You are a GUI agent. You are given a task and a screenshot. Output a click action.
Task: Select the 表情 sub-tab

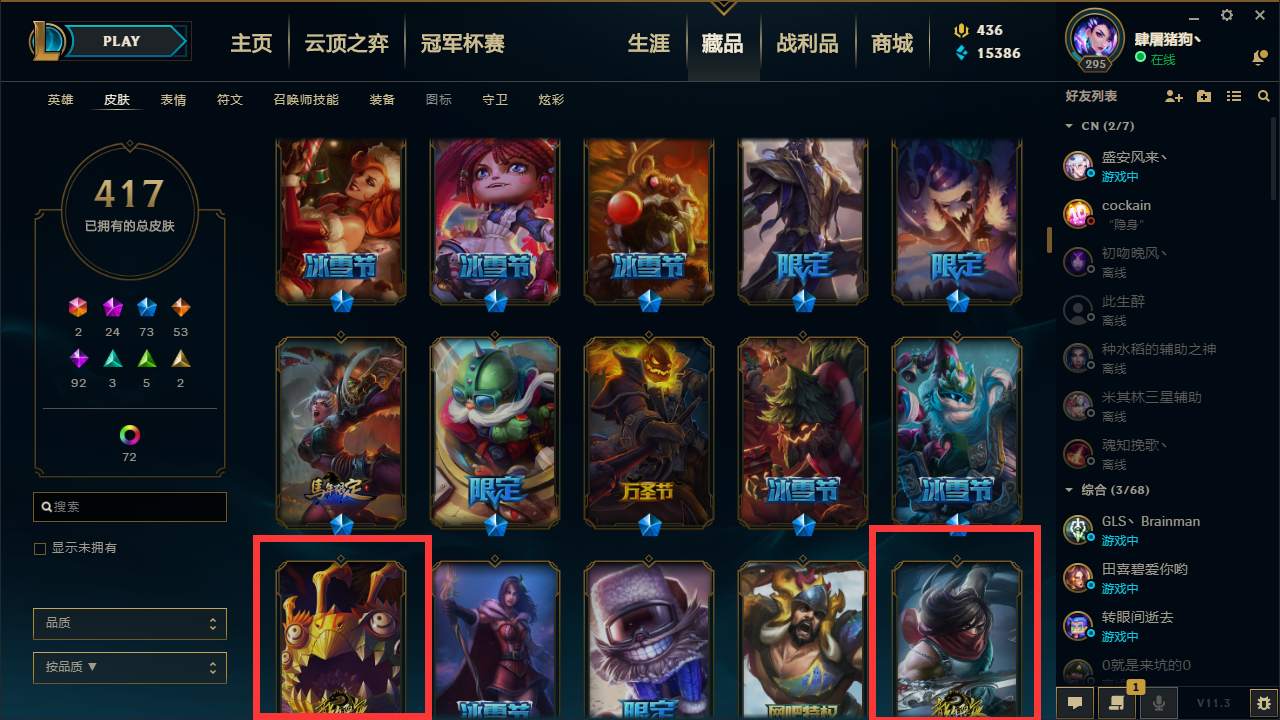173,100
